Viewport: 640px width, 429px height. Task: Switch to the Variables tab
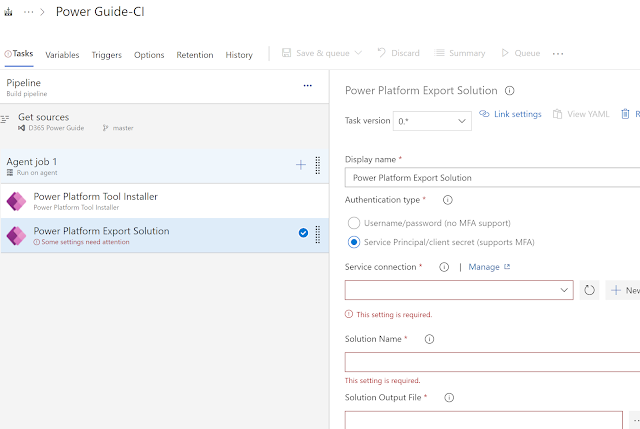click(x=62, y=55)
